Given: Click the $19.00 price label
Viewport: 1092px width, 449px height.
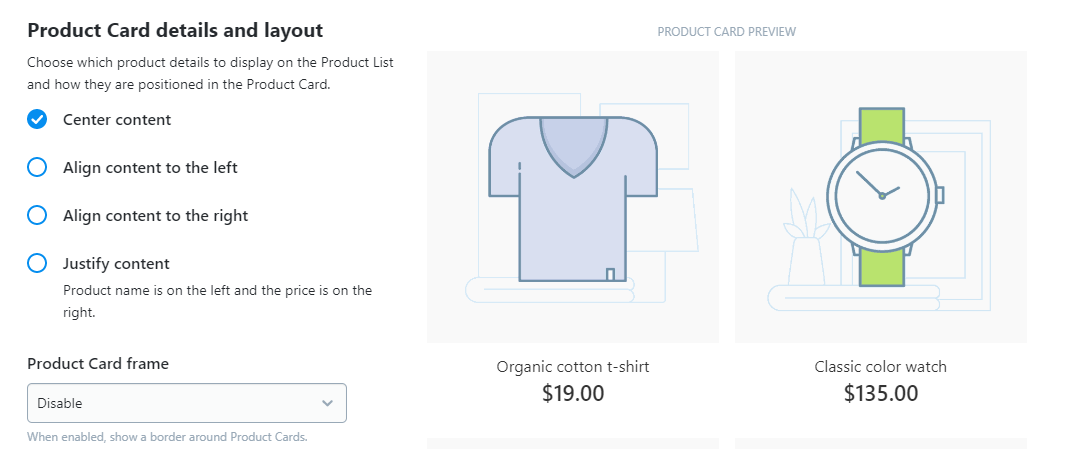Looking at the screenshot, I should 573,393.
